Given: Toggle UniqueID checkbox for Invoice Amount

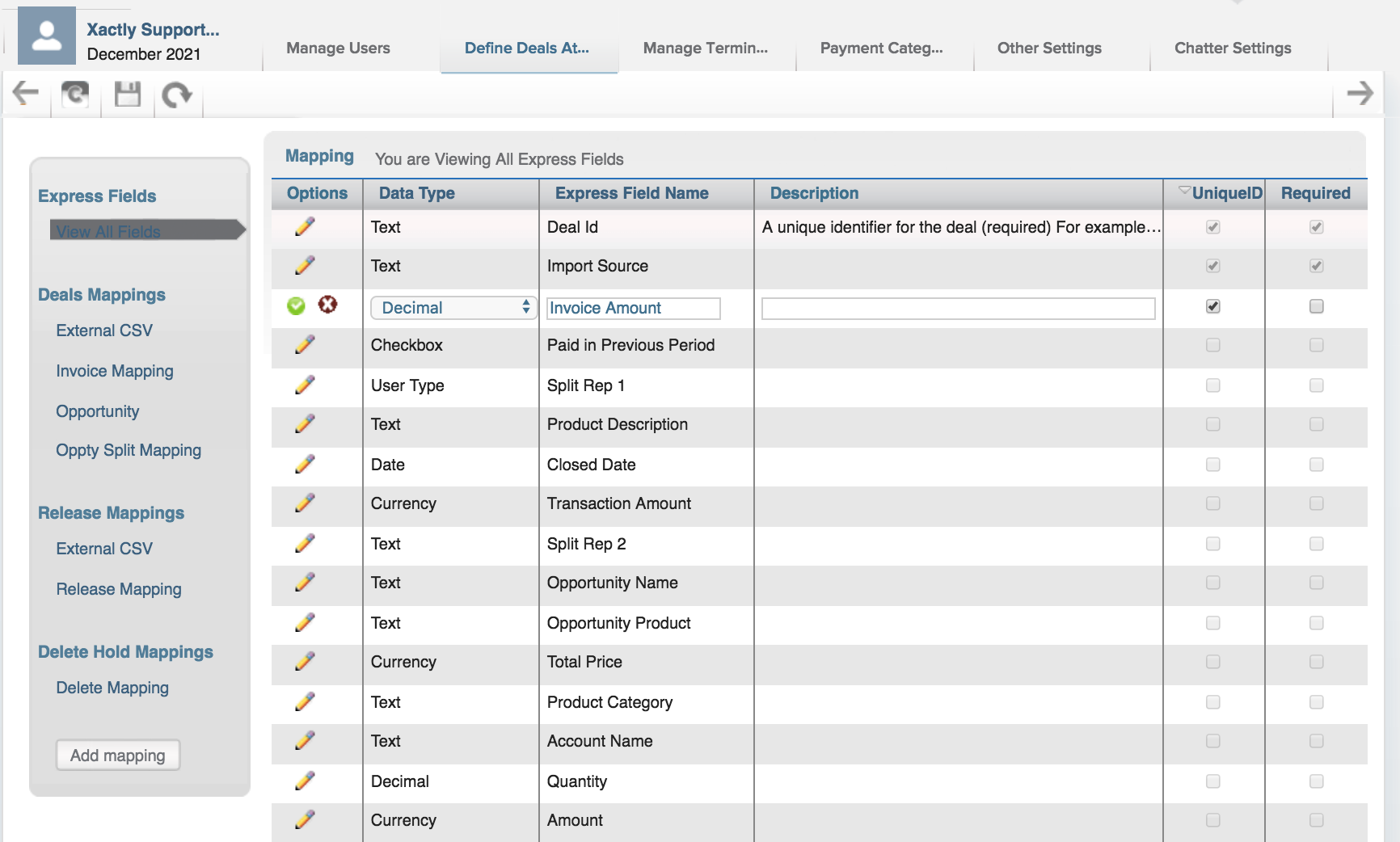Looking at the screenshot, I should 1213,306.
